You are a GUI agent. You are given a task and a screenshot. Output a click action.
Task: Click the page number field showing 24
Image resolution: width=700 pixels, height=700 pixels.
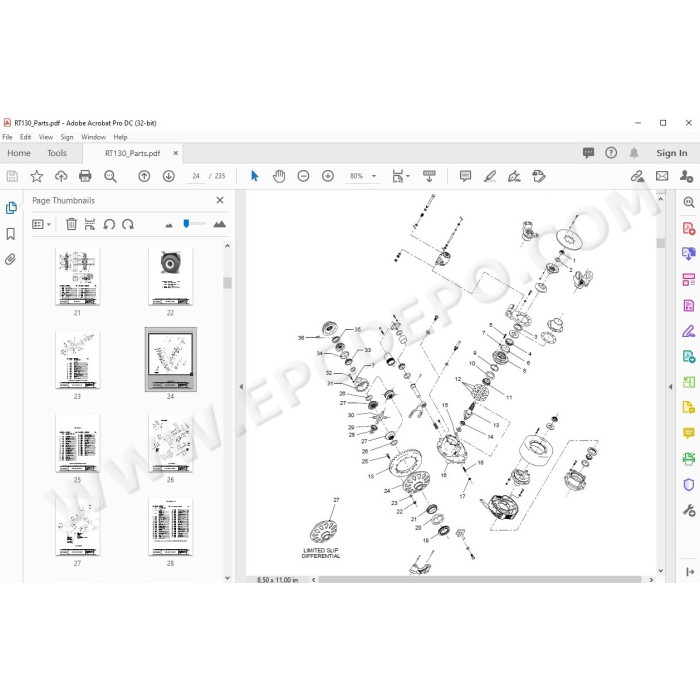[196, 176]
